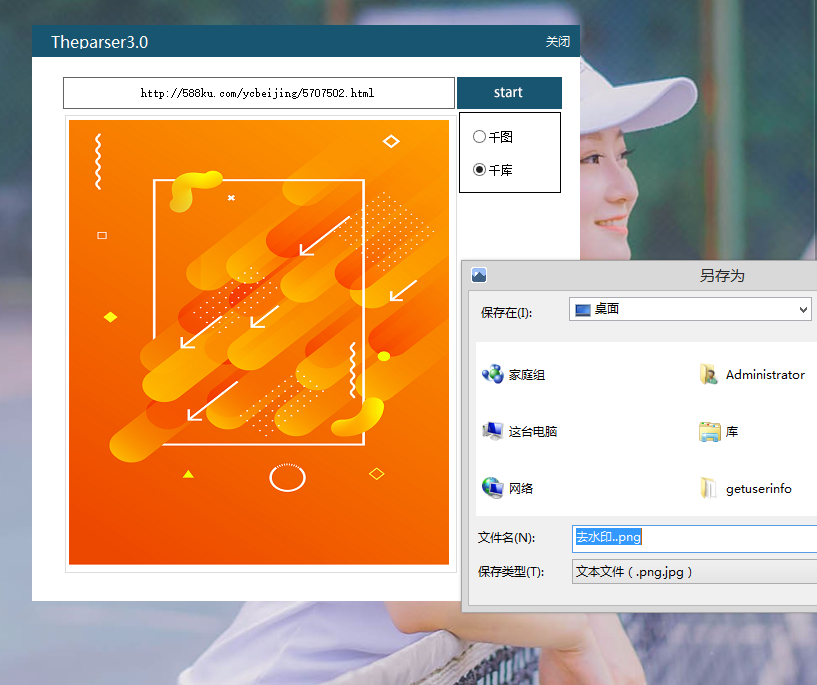Focus the 588ku URL input field

tap(258, 93)
